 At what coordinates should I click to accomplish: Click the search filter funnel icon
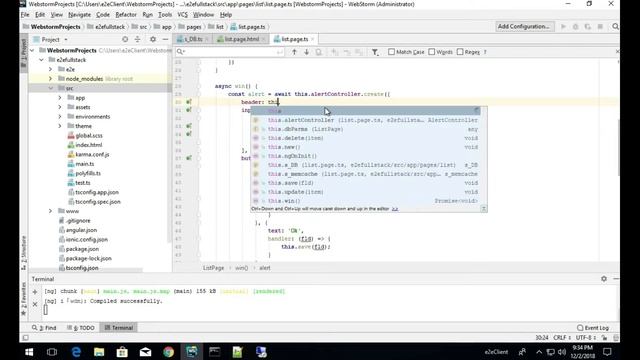[x=375, y=52]
